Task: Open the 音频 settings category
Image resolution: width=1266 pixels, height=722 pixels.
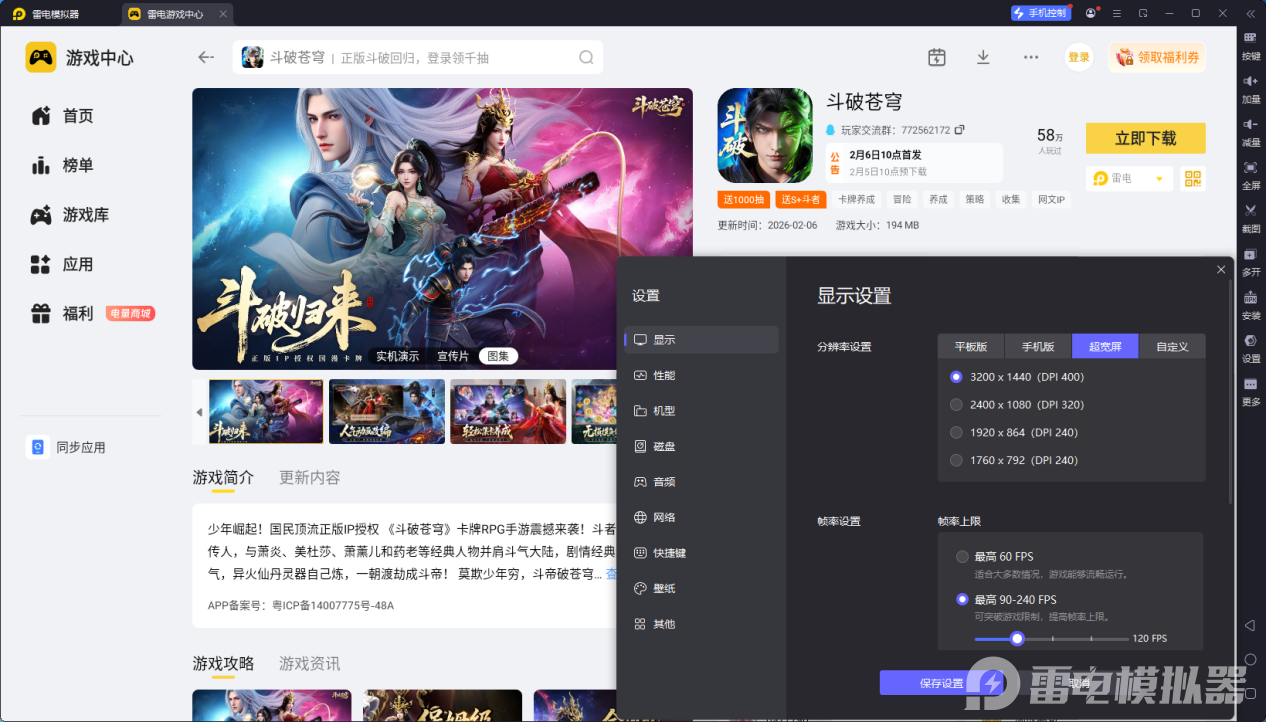Action: pyautogui.click(x=701, y=482)
